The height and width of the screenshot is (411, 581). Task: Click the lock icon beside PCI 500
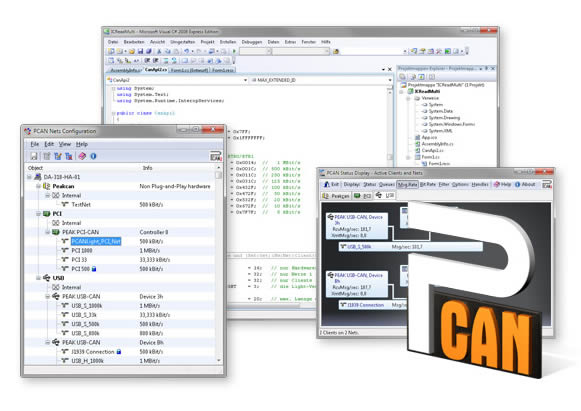pyautogui.click(x=94, y=269)
